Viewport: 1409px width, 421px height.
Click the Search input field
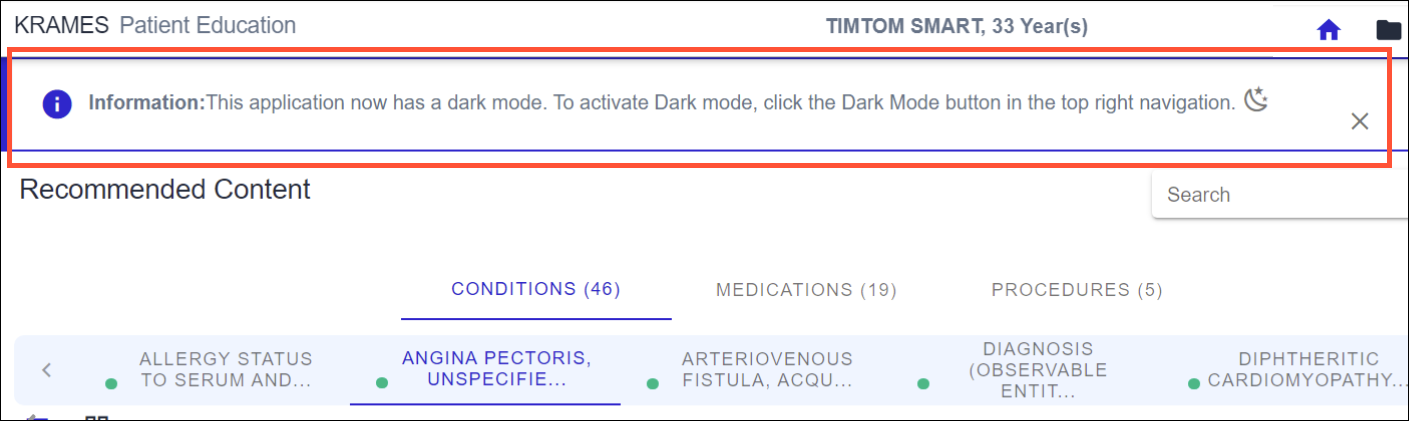click(x=1280, y=195)
